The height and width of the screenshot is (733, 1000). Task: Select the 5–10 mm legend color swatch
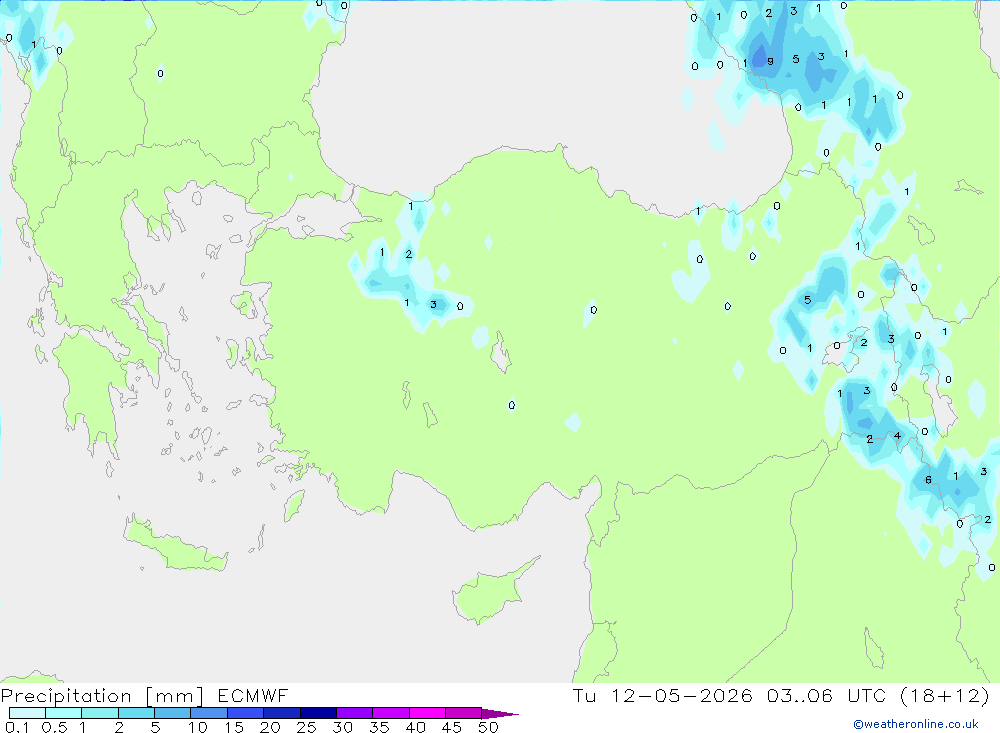point(173,713)
